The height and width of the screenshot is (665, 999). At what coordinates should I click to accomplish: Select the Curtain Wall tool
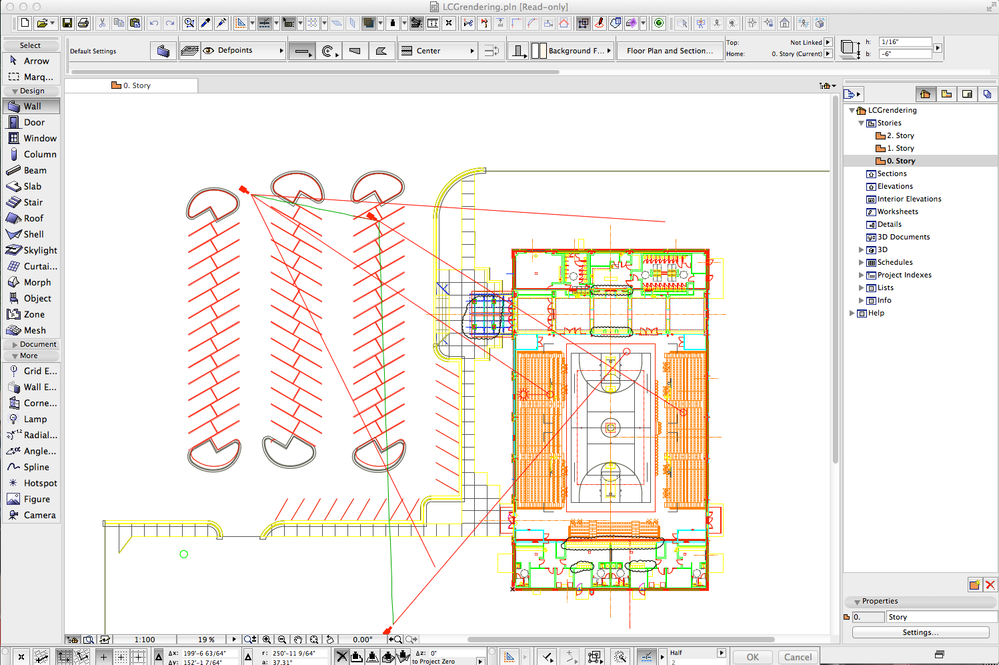point(32,266)
